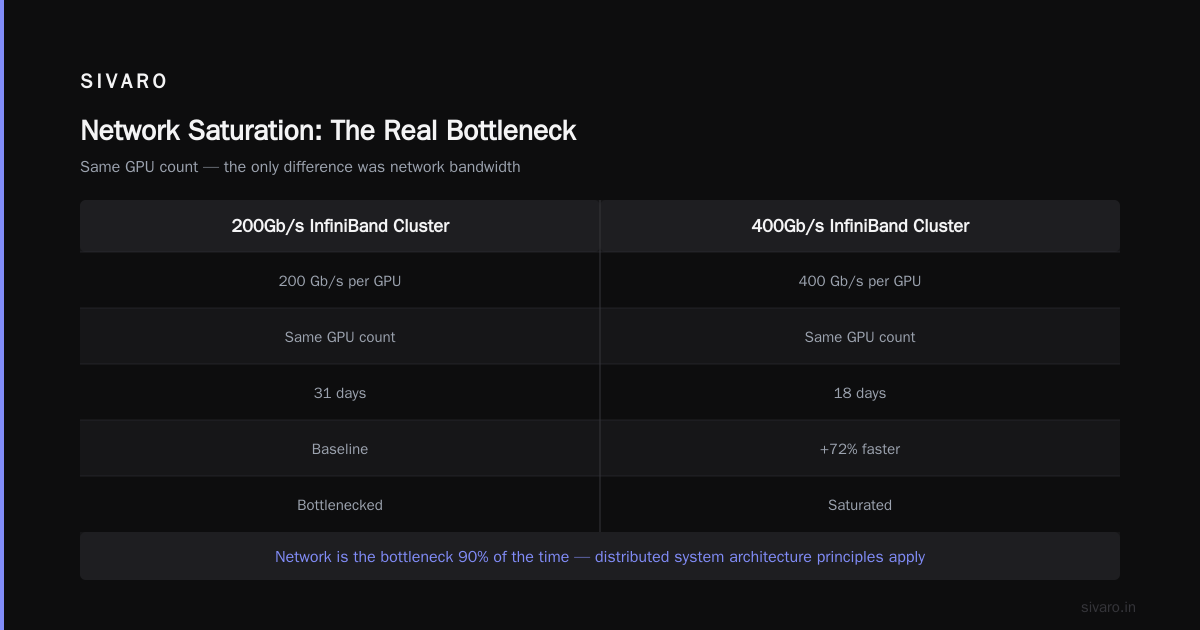Click the subtitle about Same GPU count difference
The width and height of the screenshot is (1200, 630).
point(300,167)
